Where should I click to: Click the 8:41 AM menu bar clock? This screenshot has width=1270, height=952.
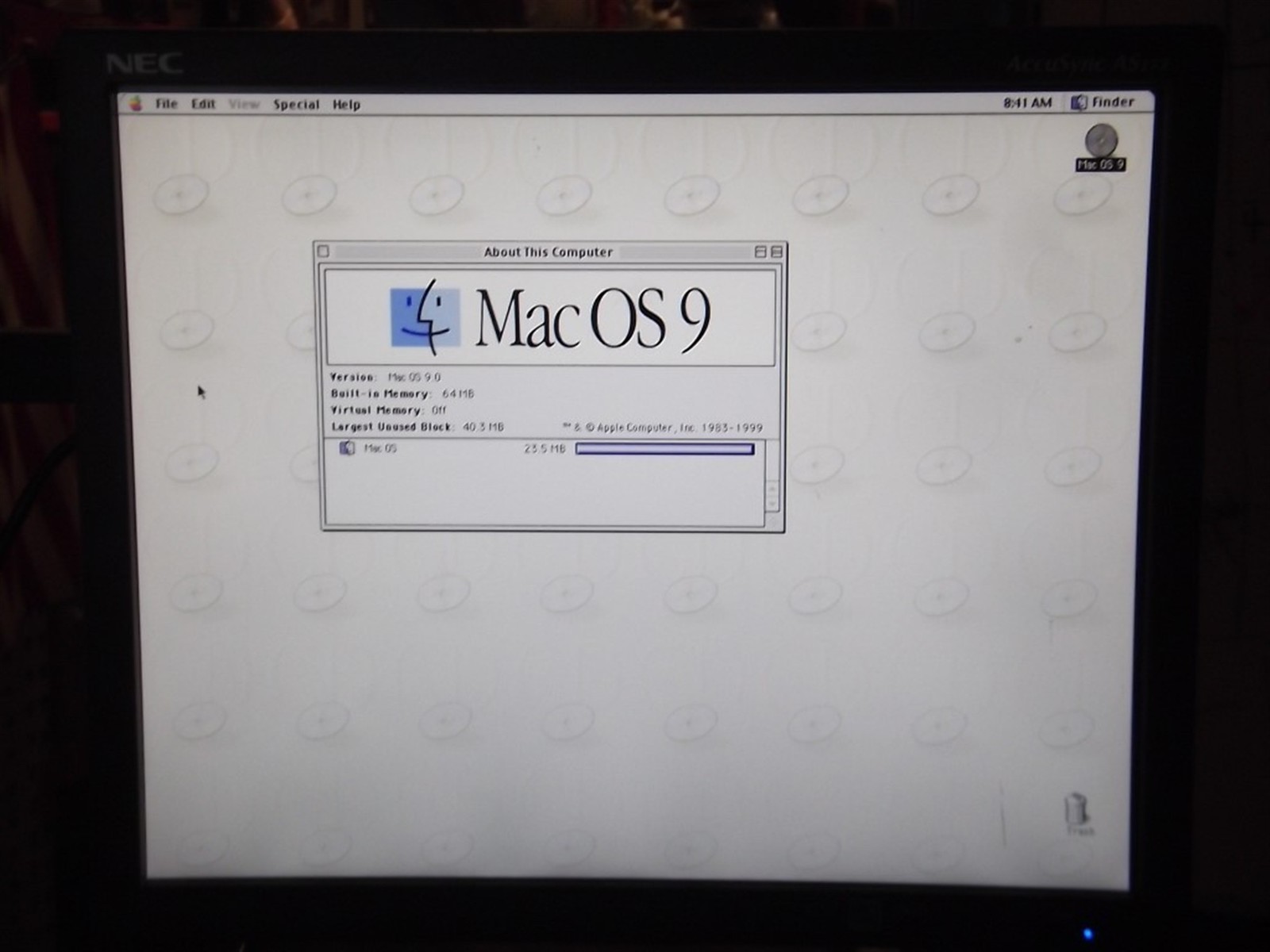pos(1027,102)
